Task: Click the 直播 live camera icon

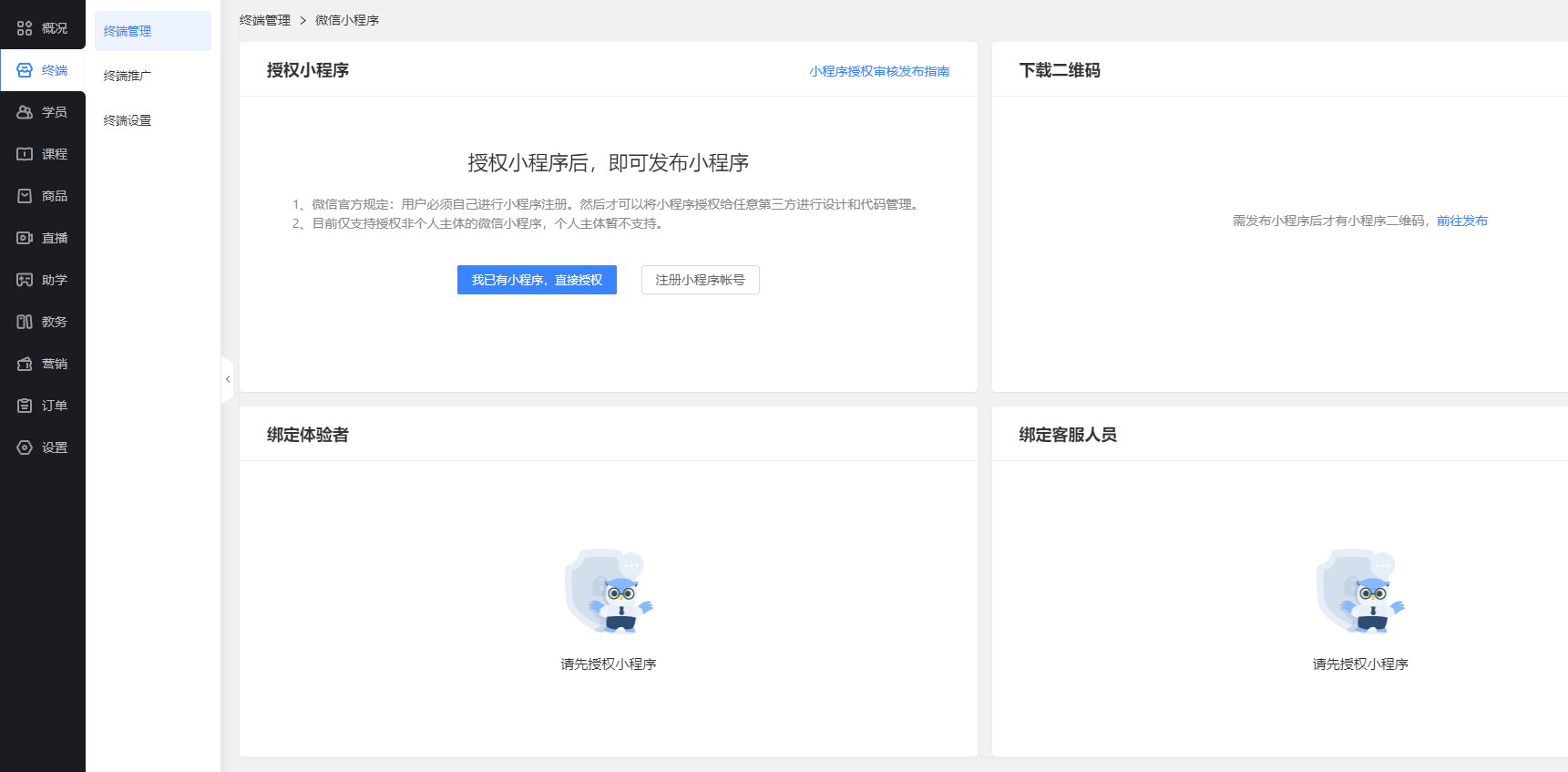Action: point(25,238)
